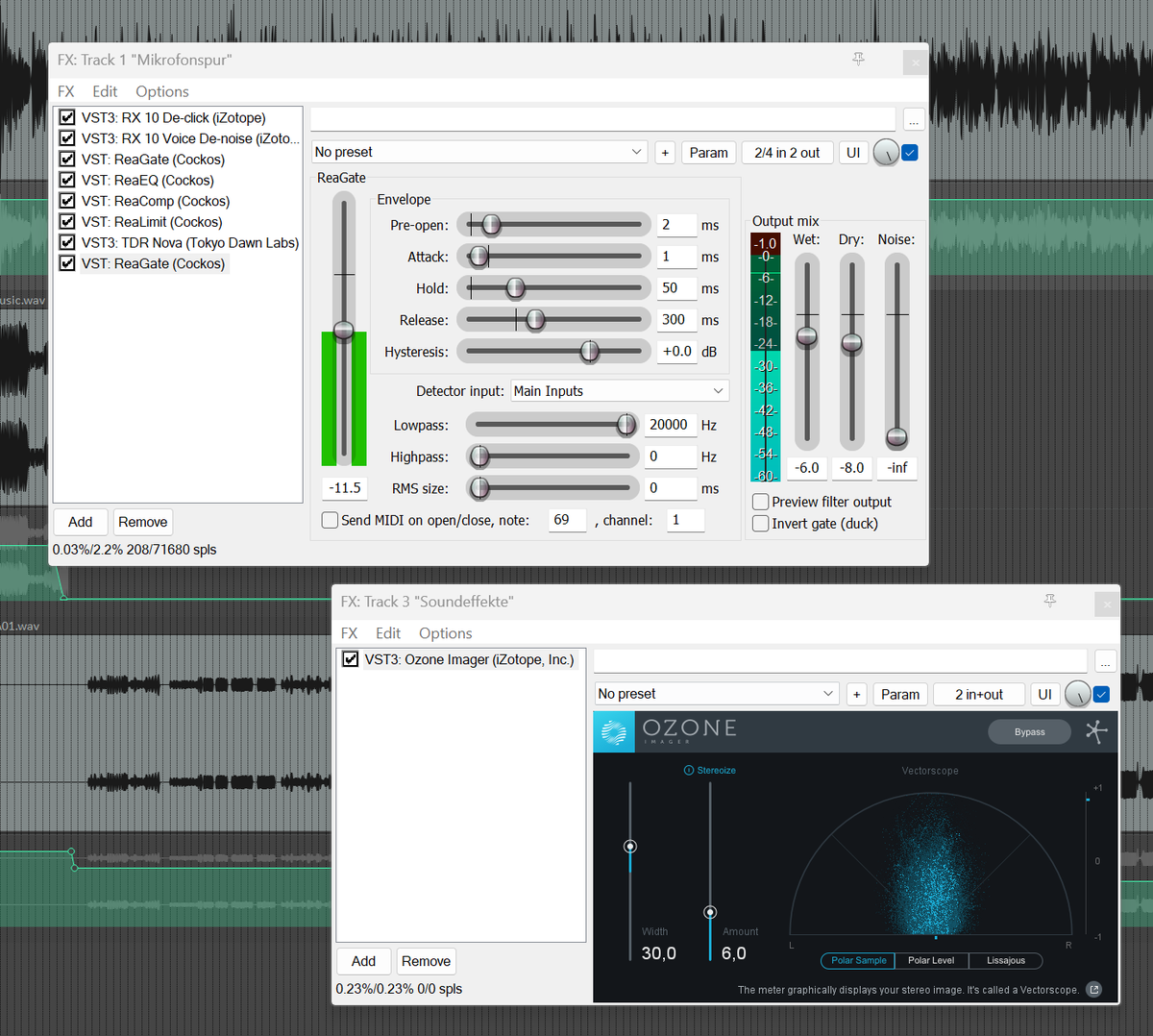This screenshot has width=1153, height=1036.
Task: Toggle Ozone bypass checkbox near UI button
Action: (x=1102, y=694)
